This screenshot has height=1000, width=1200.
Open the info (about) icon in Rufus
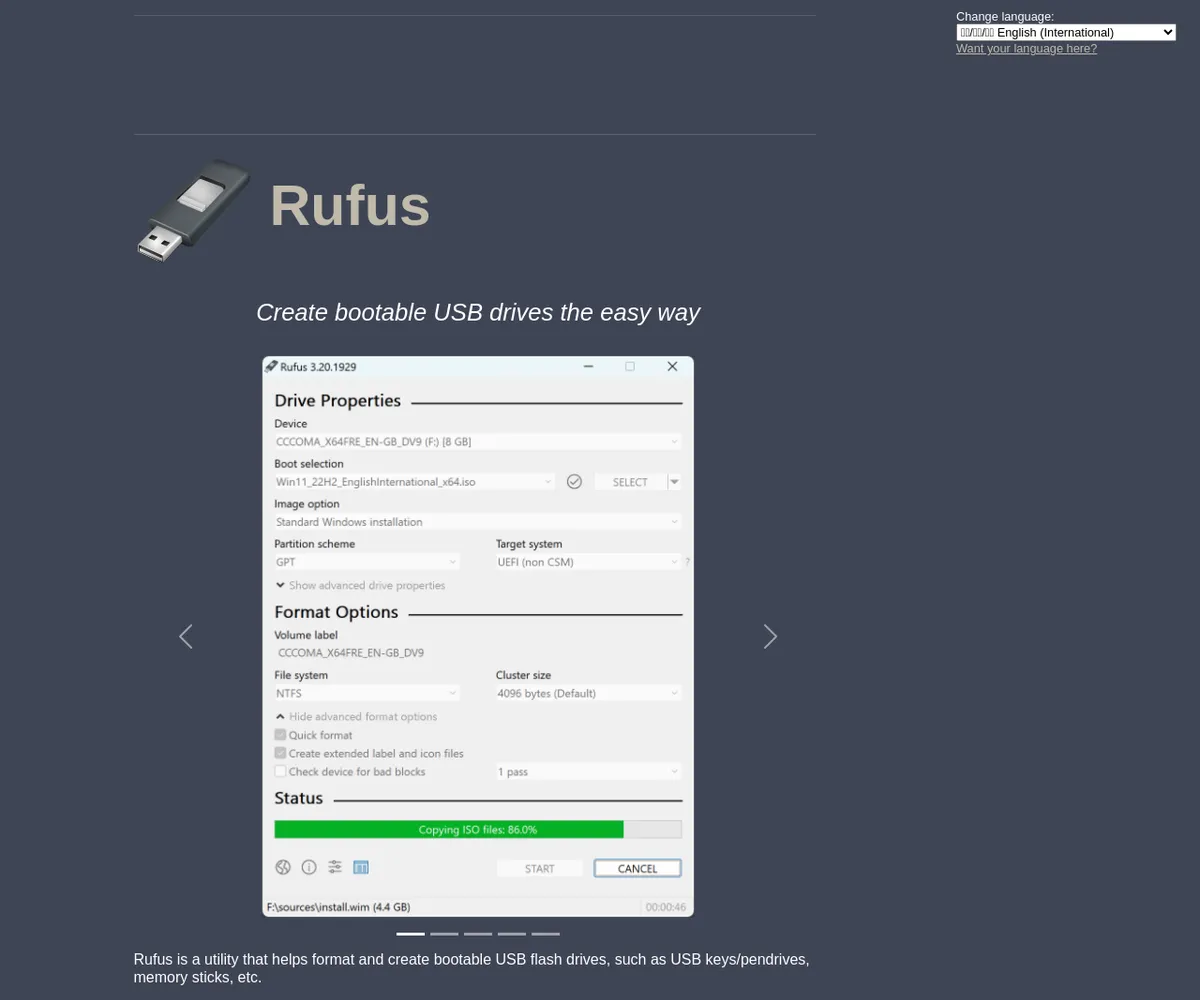click(x=309, y=867)
